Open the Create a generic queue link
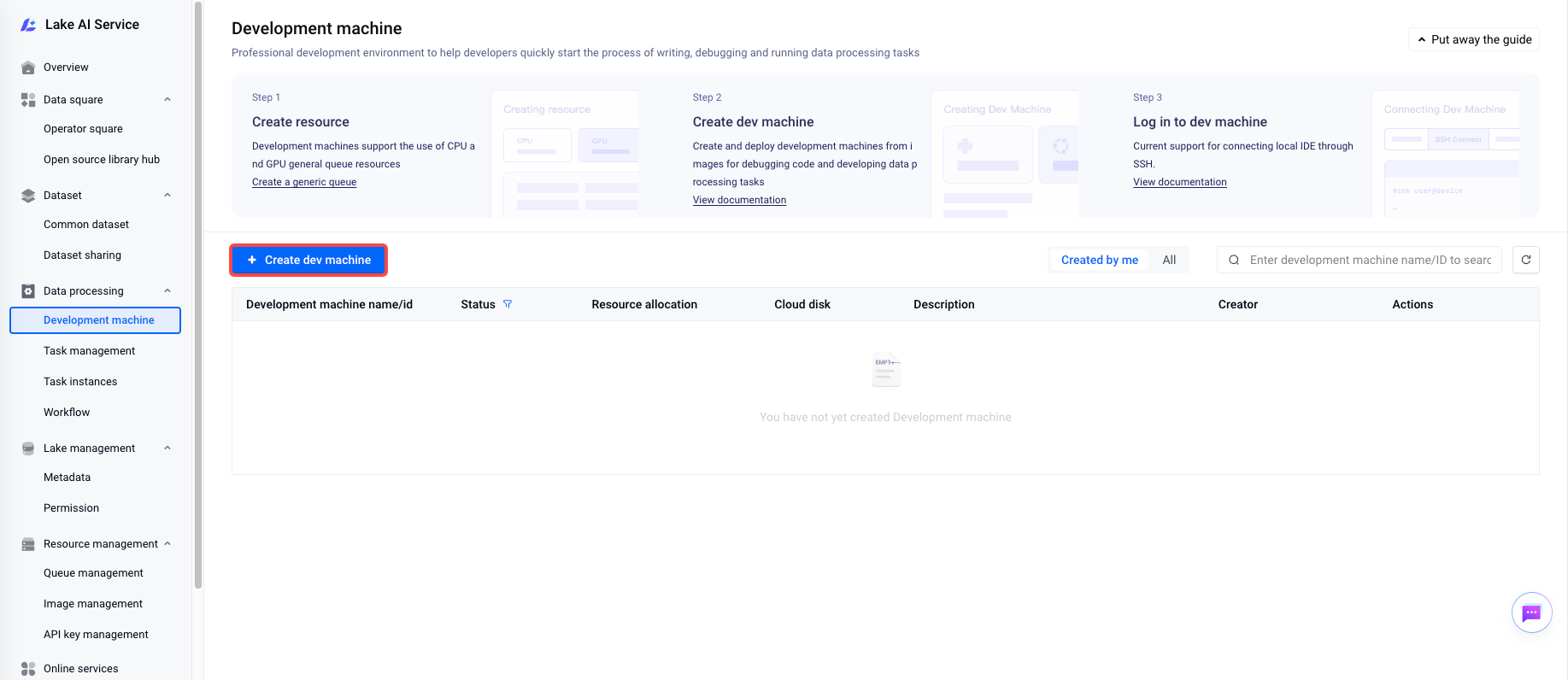Screen dimensions: 1568x680 (x=304, y=182)
